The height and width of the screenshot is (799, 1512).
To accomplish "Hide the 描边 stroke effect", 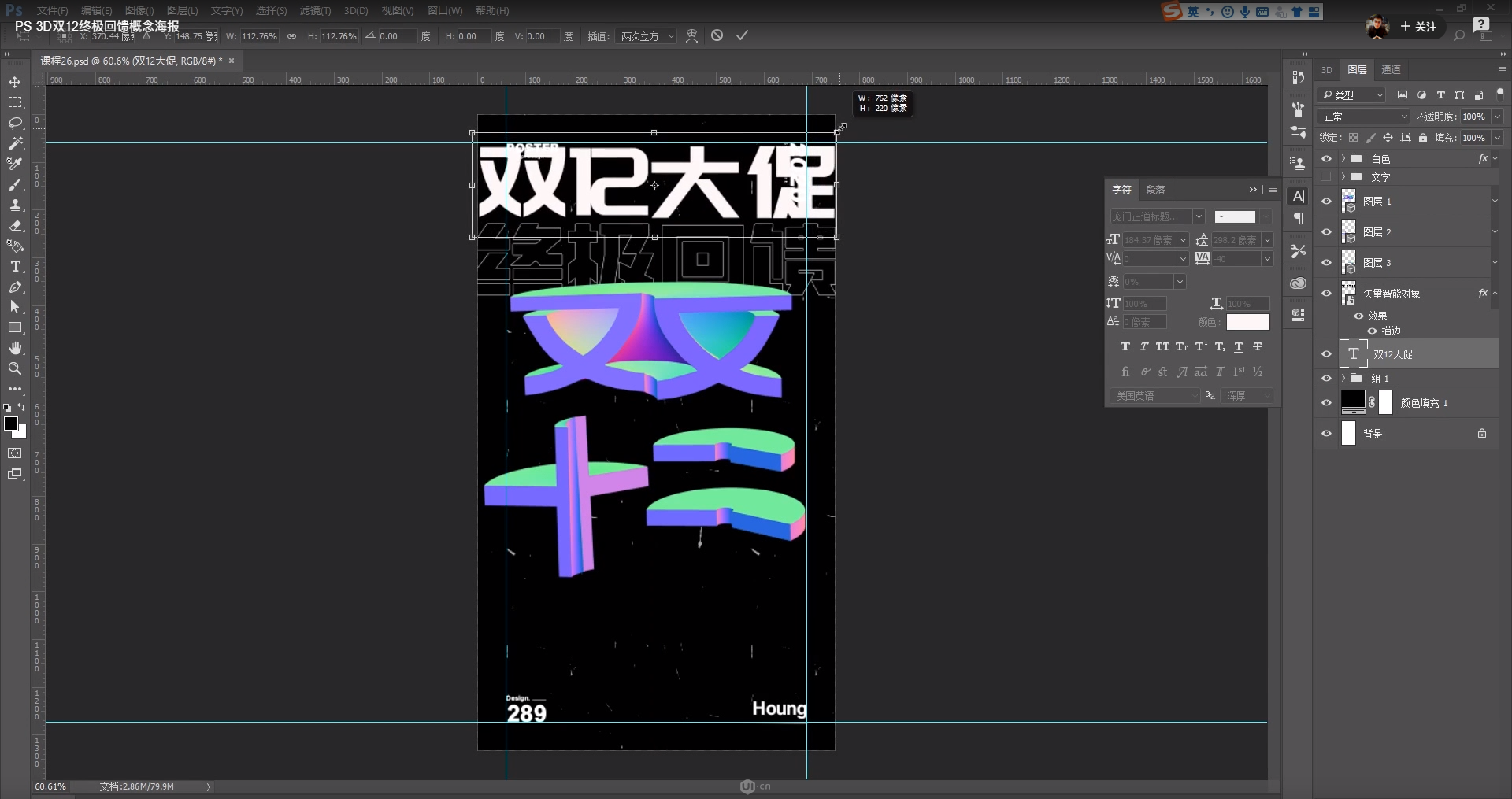I will click(x=1372, y=331).
